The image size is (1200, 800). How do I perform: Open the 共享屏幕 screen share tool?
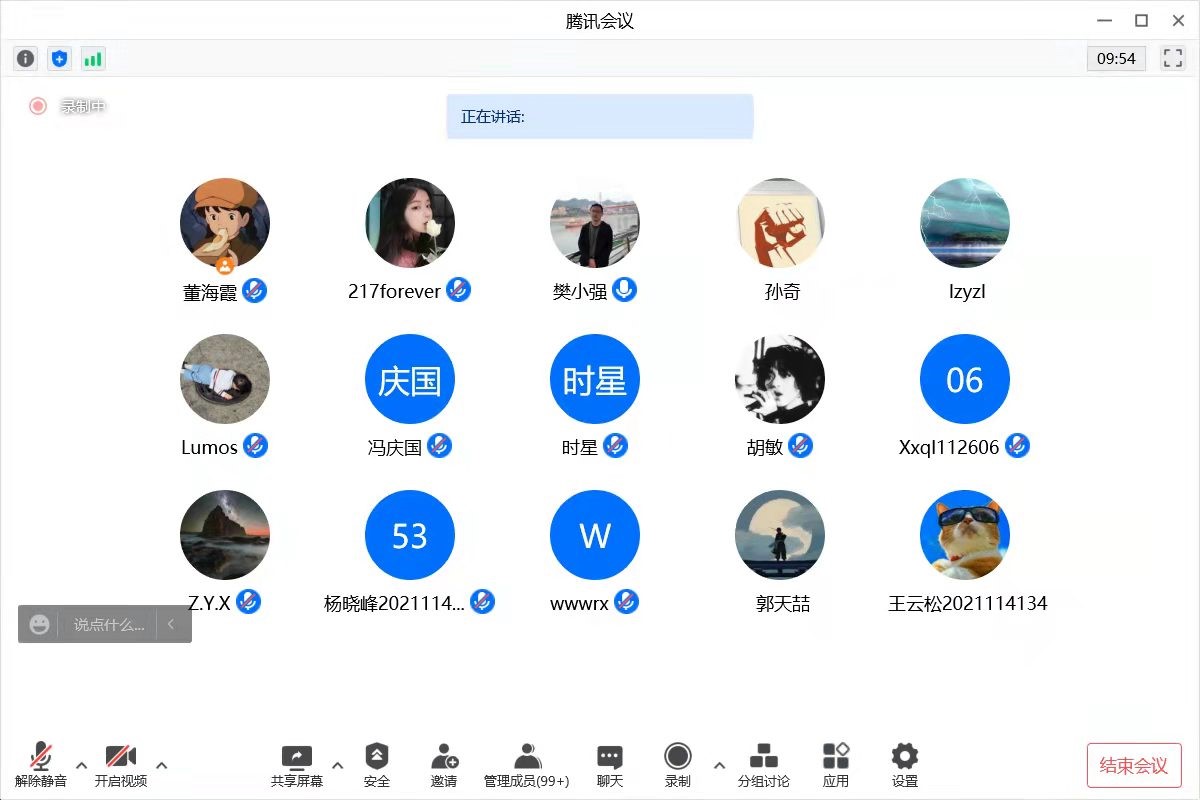tap(297, 765)
